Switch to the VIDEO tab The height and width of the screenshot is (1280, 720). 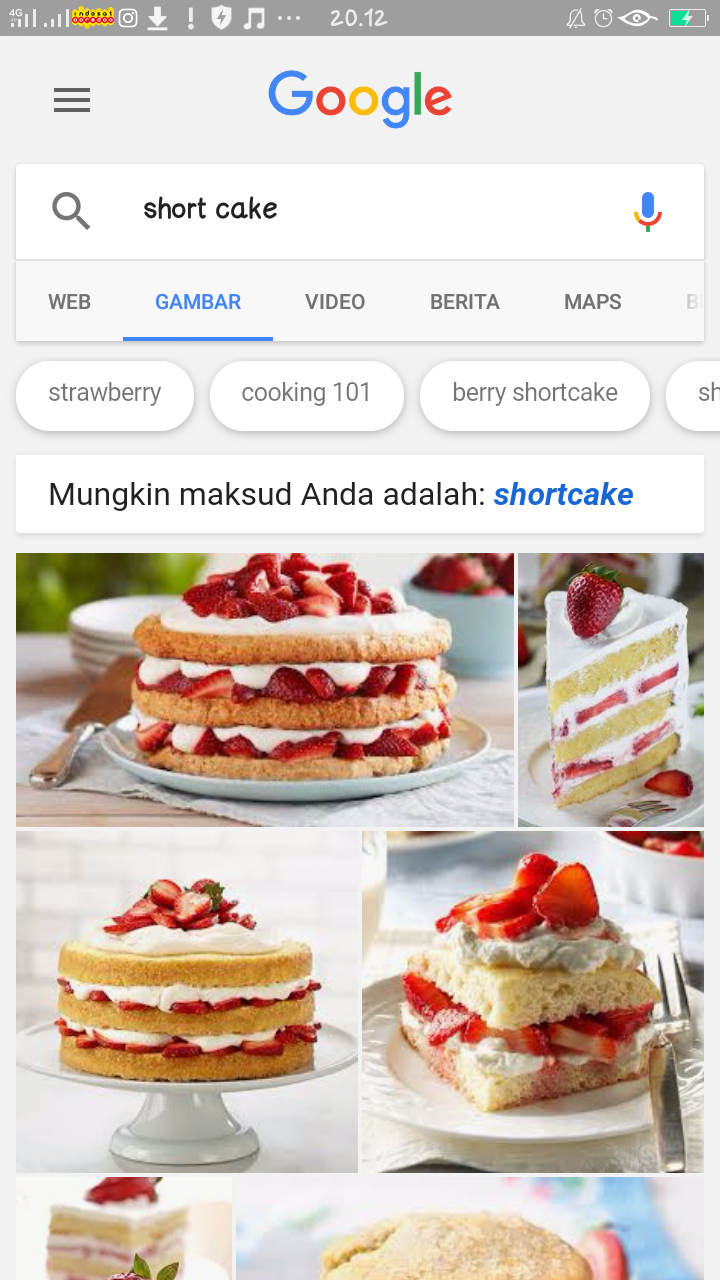(x=335, y=302)
